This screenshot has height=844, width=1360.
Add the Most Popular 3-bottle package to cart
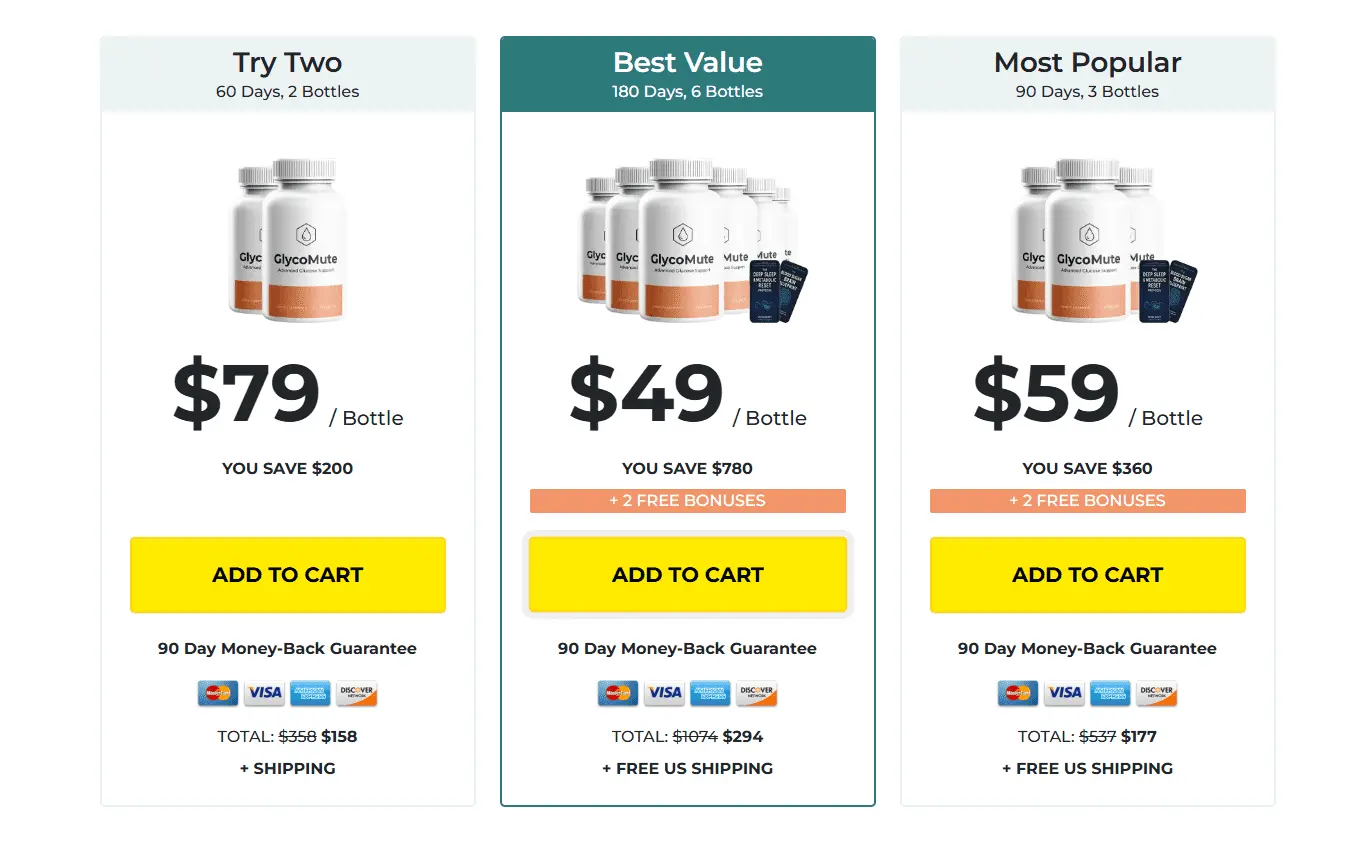[1088, 575]
